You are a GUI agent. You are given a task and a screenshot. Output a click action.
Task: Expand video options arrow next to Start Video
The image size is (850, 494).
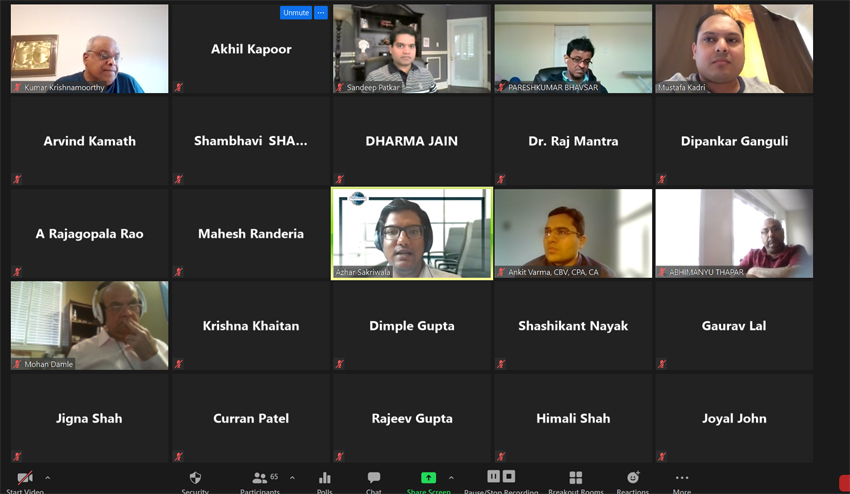pyautogui.click(x=48, y=478)
